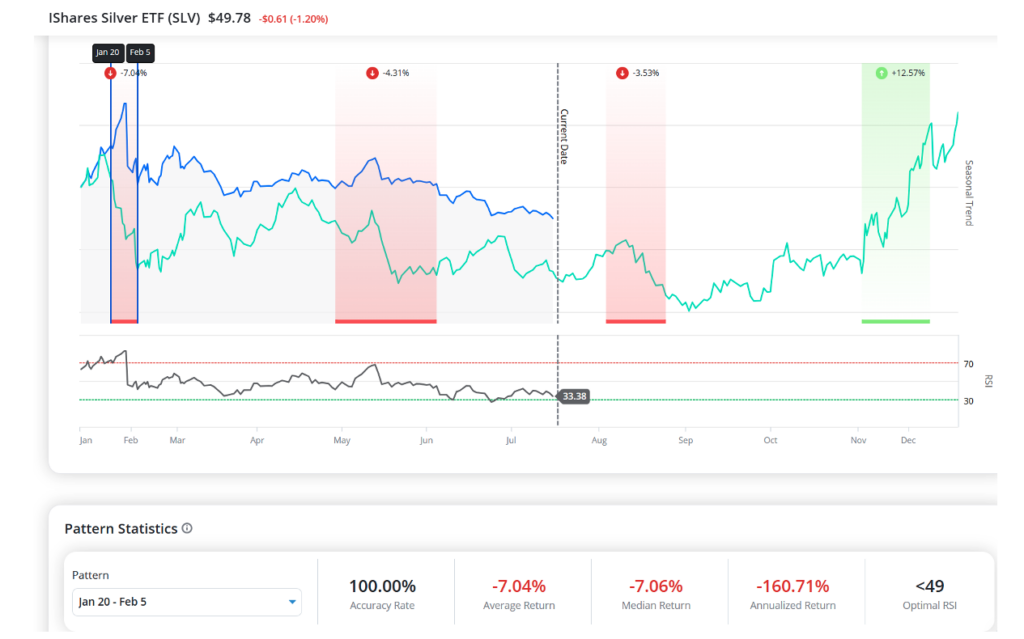Screen dimensions: 1024x639
Task: Click the dropdown arrow in the Pattern selector
Action: click(292, 602)
